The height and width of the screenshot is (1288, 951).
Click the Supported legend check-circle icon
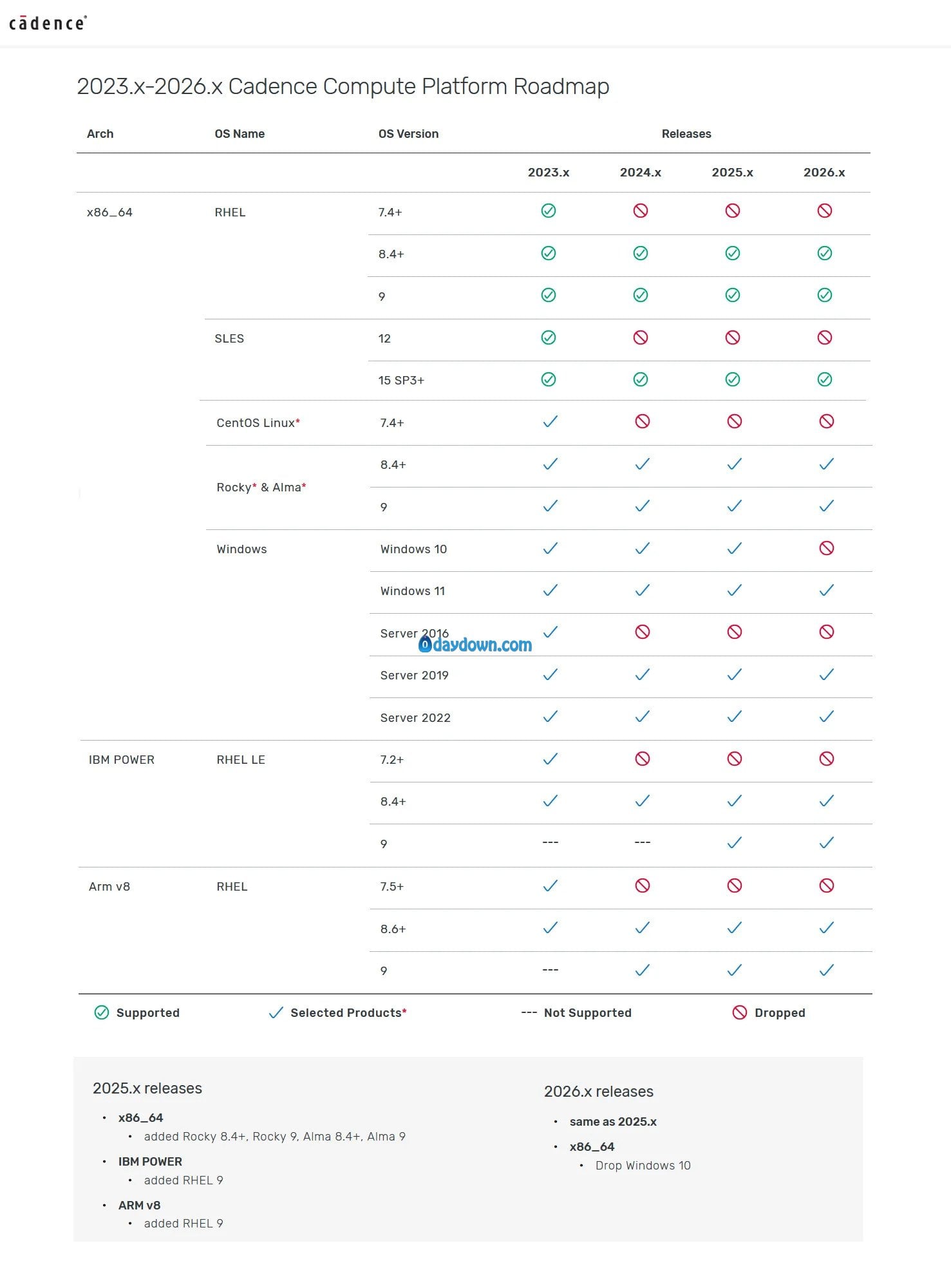102,1012
